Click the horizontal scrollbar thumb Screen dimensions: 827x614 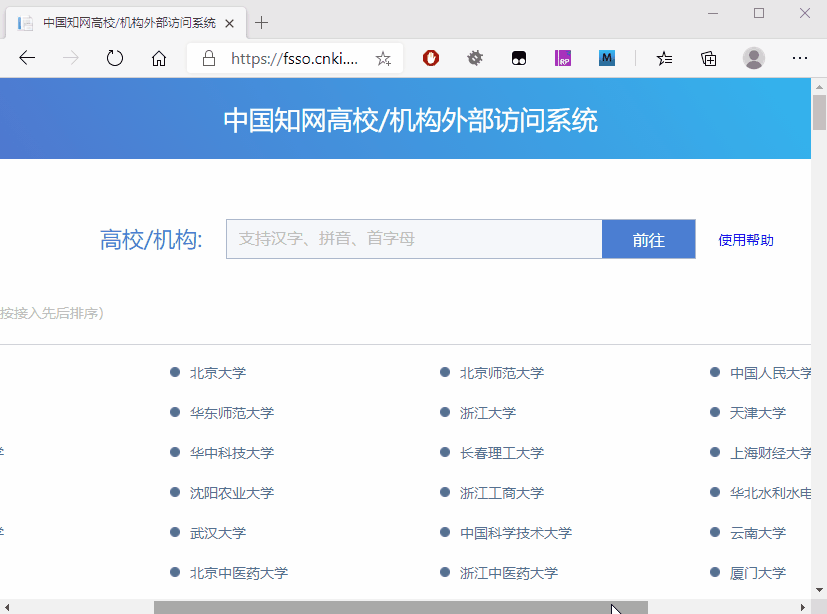[401, 607]
